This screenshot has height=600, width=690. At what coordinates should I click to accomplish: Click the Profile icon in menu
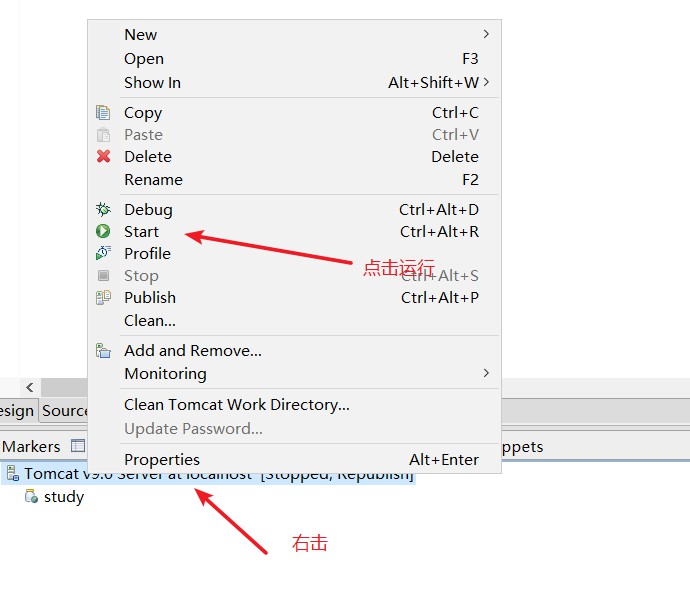pos(103,253)
